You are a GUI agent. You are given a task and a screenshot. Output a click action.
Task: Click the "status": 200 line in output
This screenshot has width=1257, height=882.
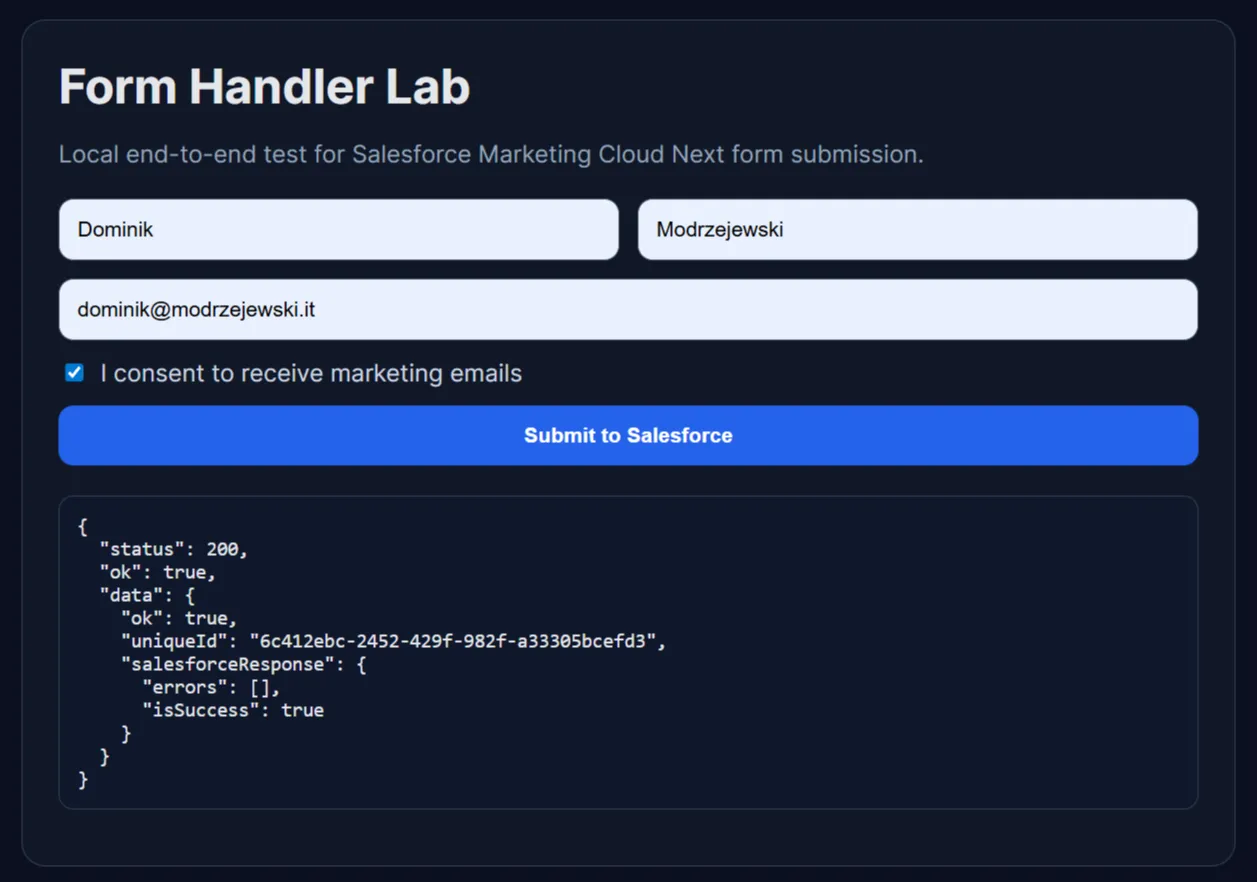tap(173, 549)
